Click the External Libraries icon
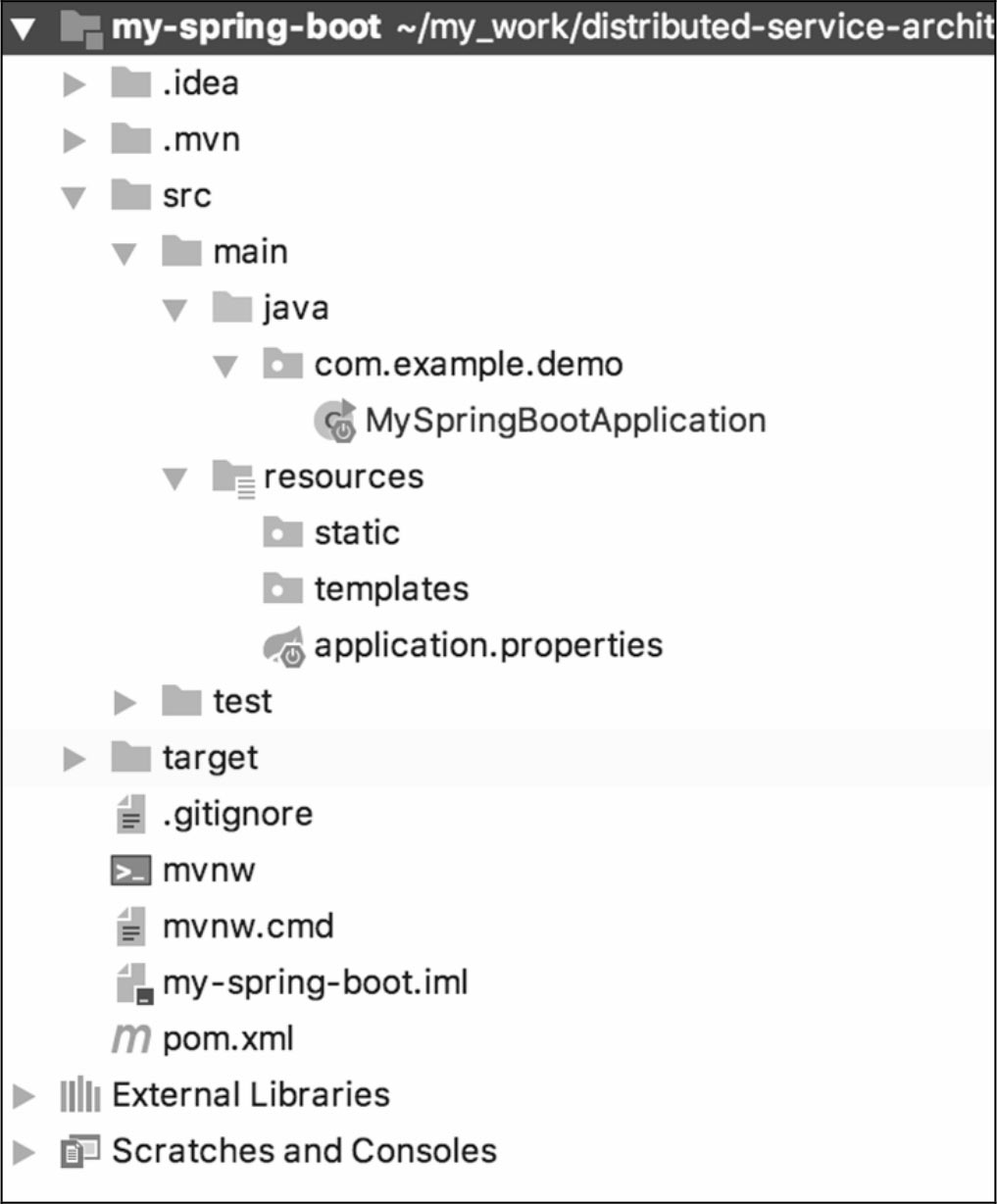997x1204 pixels. tap(80, 1095)
